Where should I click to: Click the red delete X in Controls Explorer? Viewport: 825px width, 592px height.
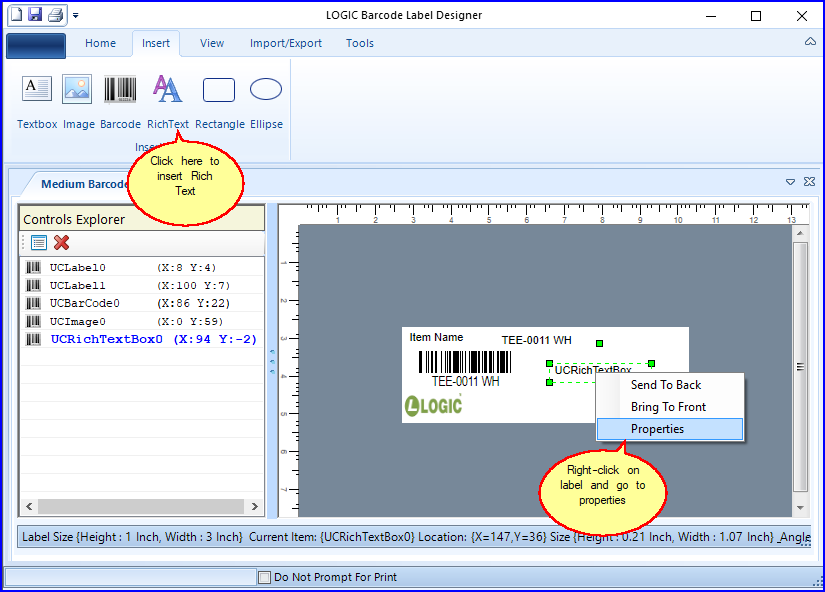point(62,243)
